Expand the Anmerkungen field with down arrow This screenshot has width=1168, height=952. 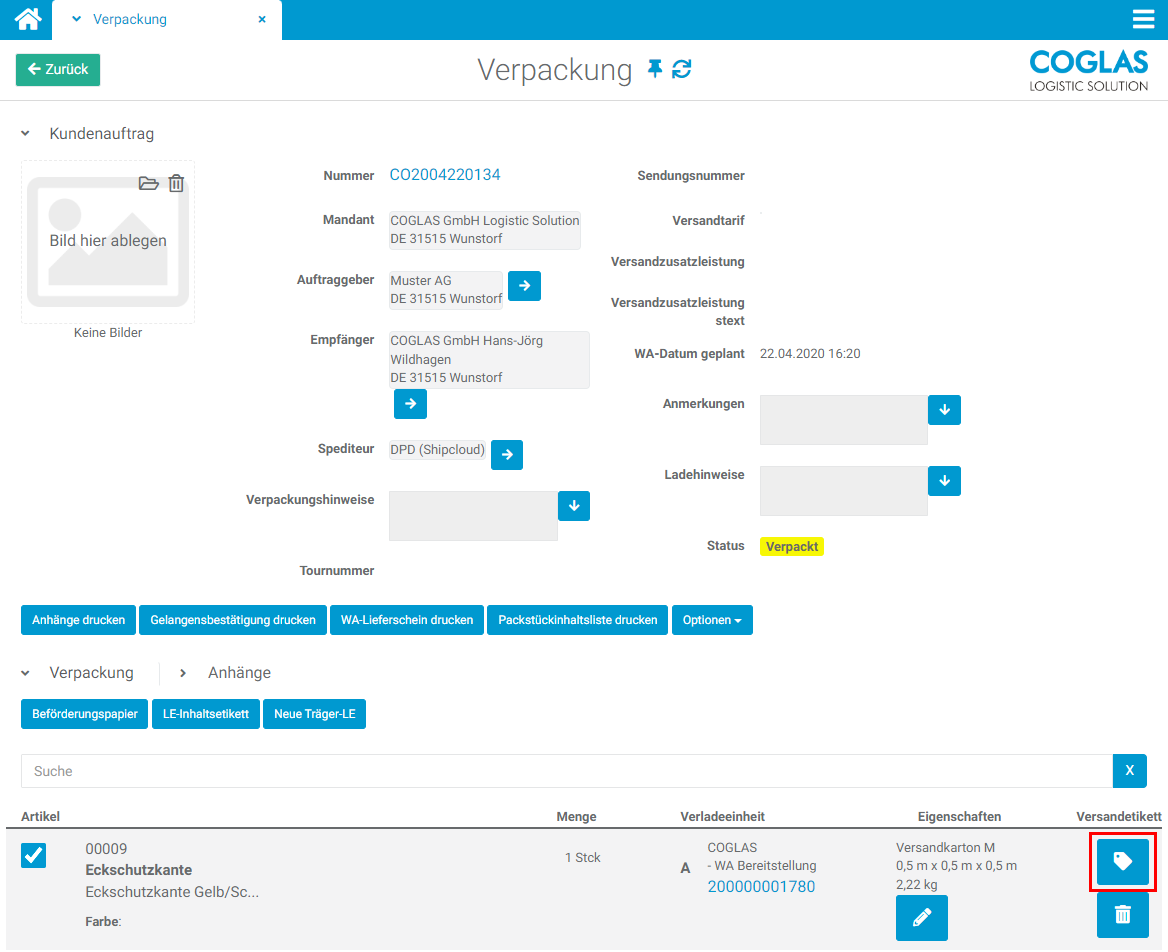coord(944,410)
